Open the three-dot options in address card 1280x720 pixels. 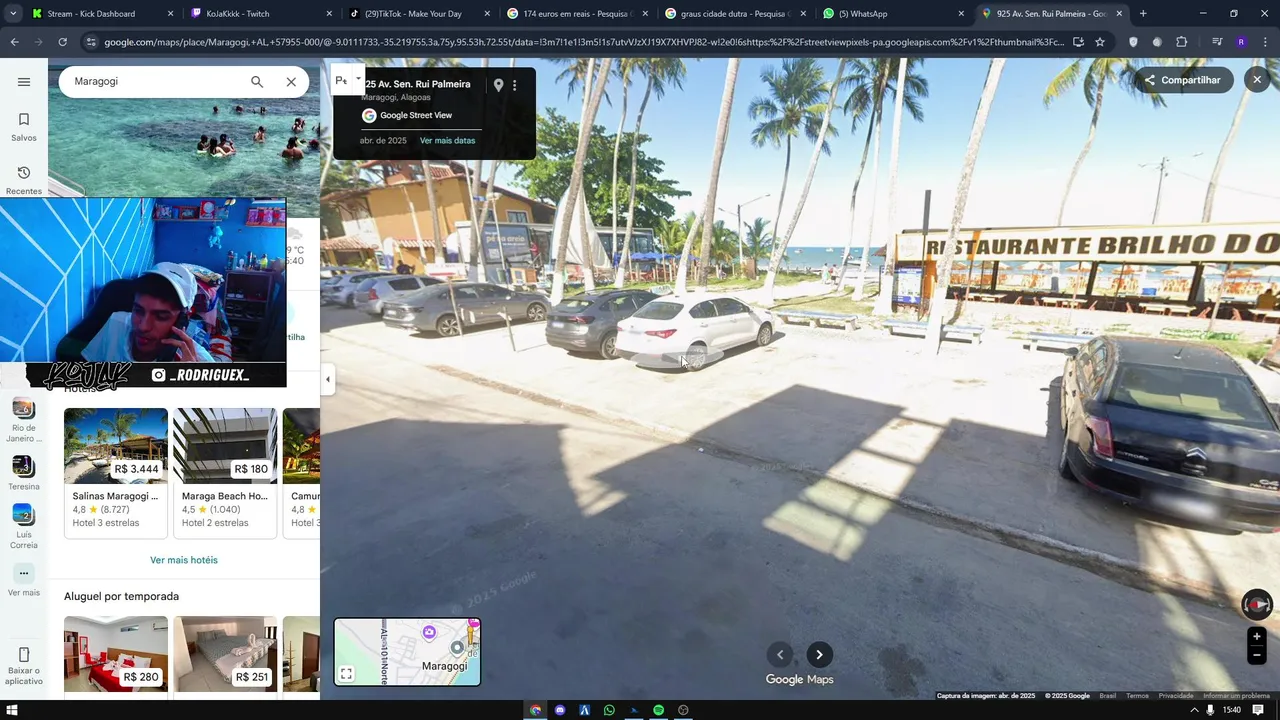[515, 85]
